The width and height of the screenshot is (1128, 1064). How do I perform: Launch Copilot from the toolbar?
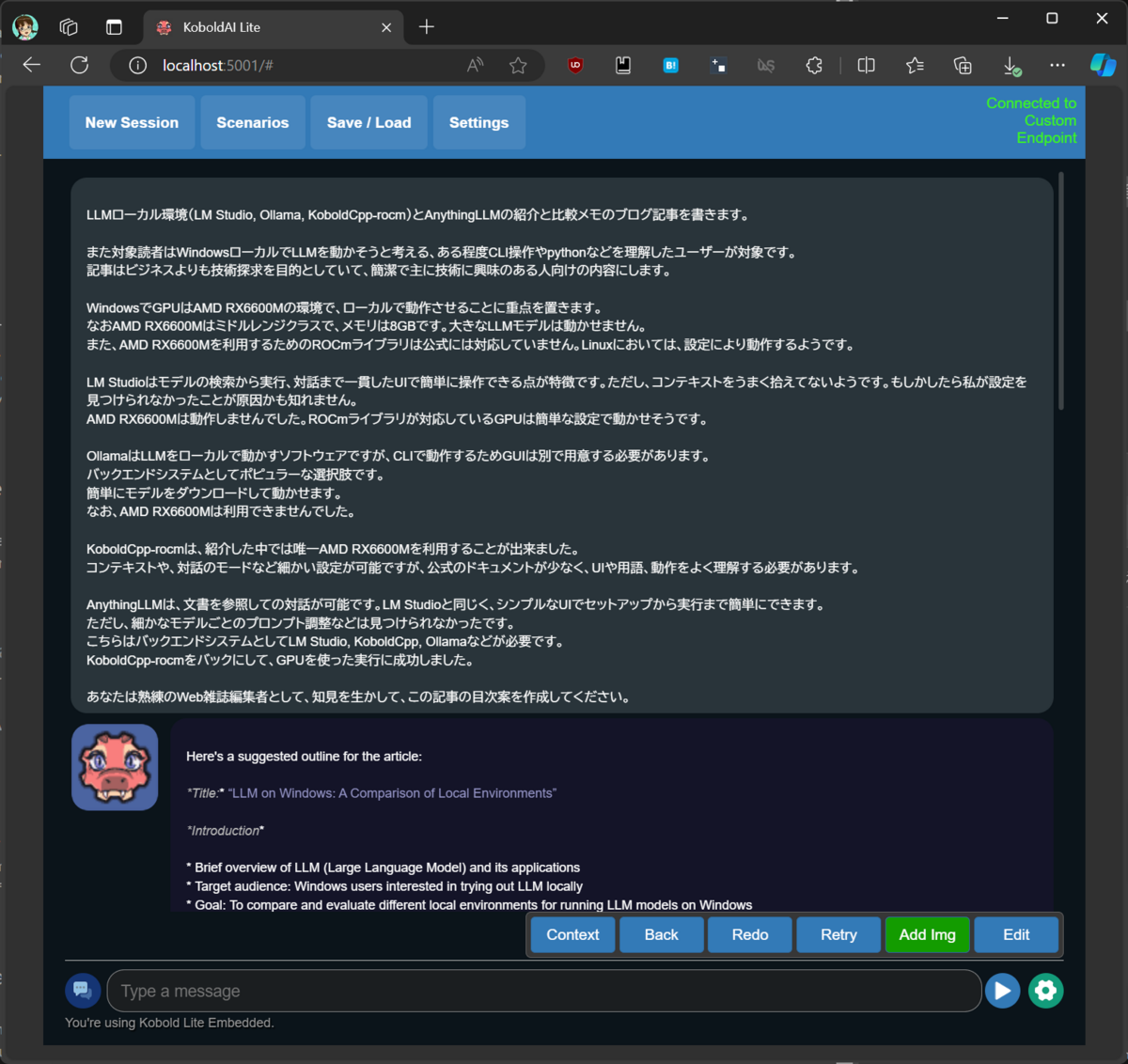(1103, 65)
